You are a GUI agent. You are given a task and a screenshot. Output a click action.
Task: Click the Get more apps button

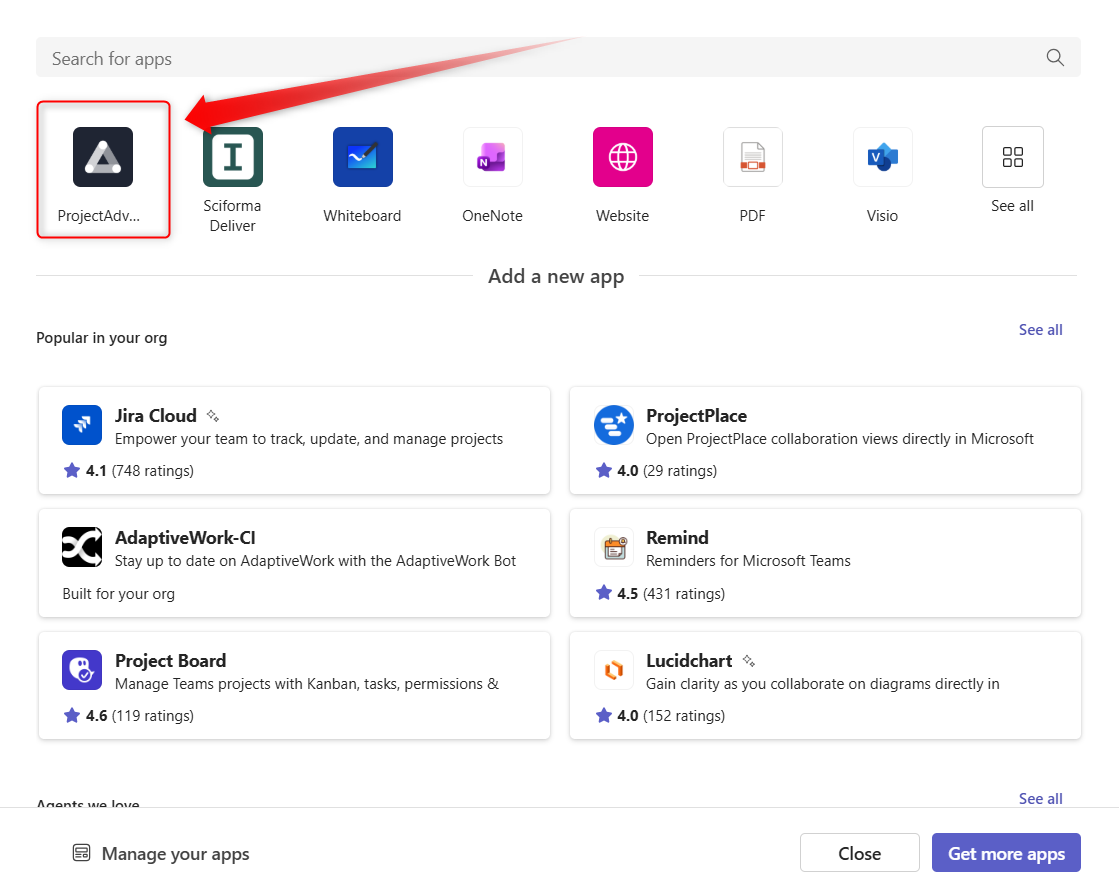[1006, 852]
